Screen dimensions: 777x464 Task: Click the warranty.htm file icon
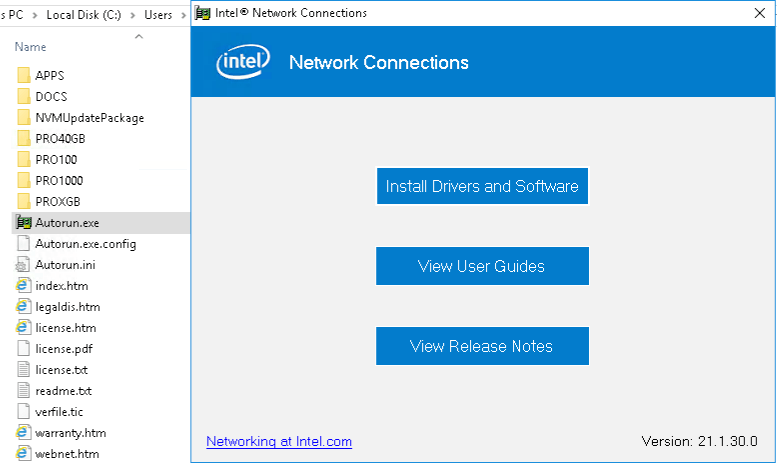click(x=24, y=432)
